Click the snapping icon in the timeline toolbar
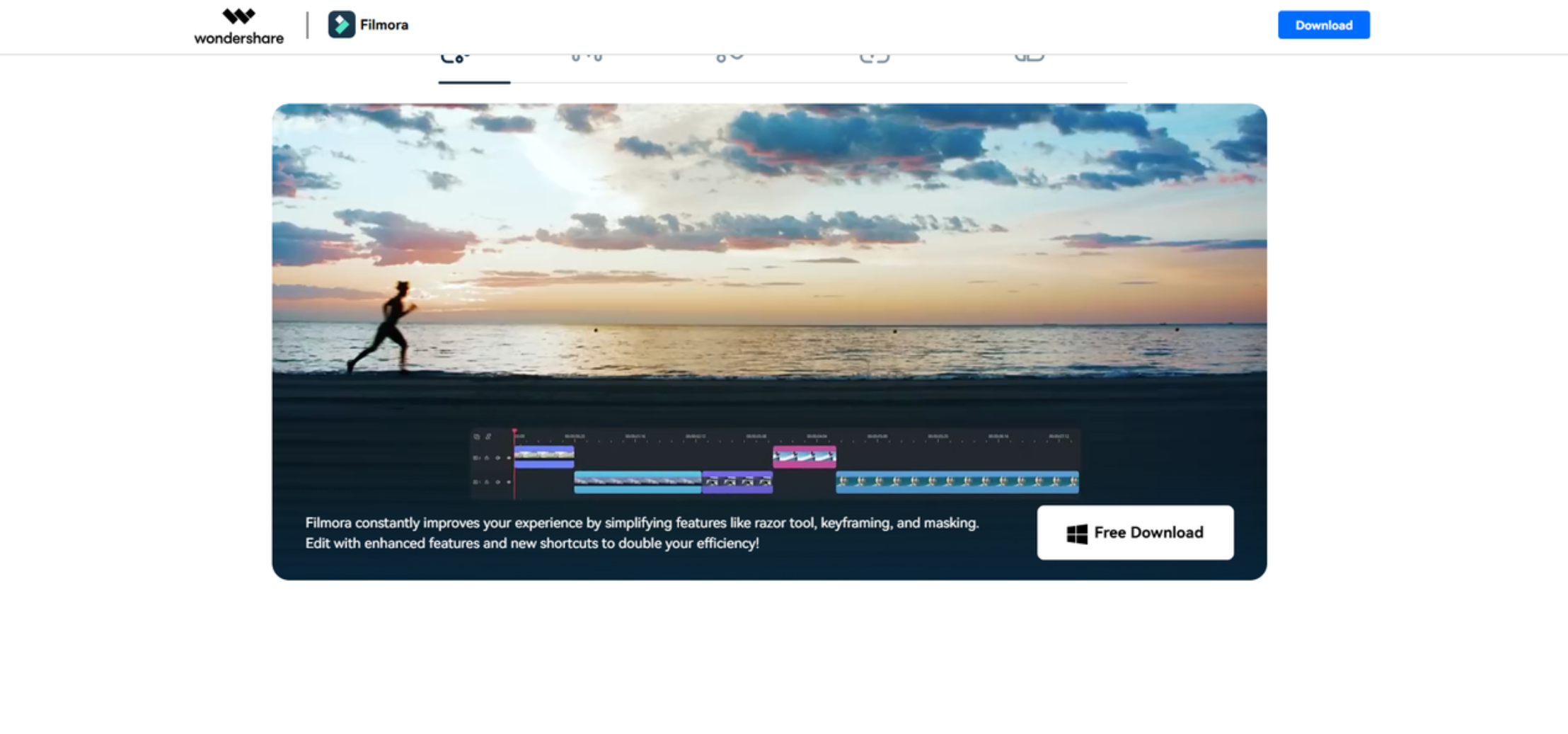The height and width of the screenshot is (734, 1568). click(477, 437)
